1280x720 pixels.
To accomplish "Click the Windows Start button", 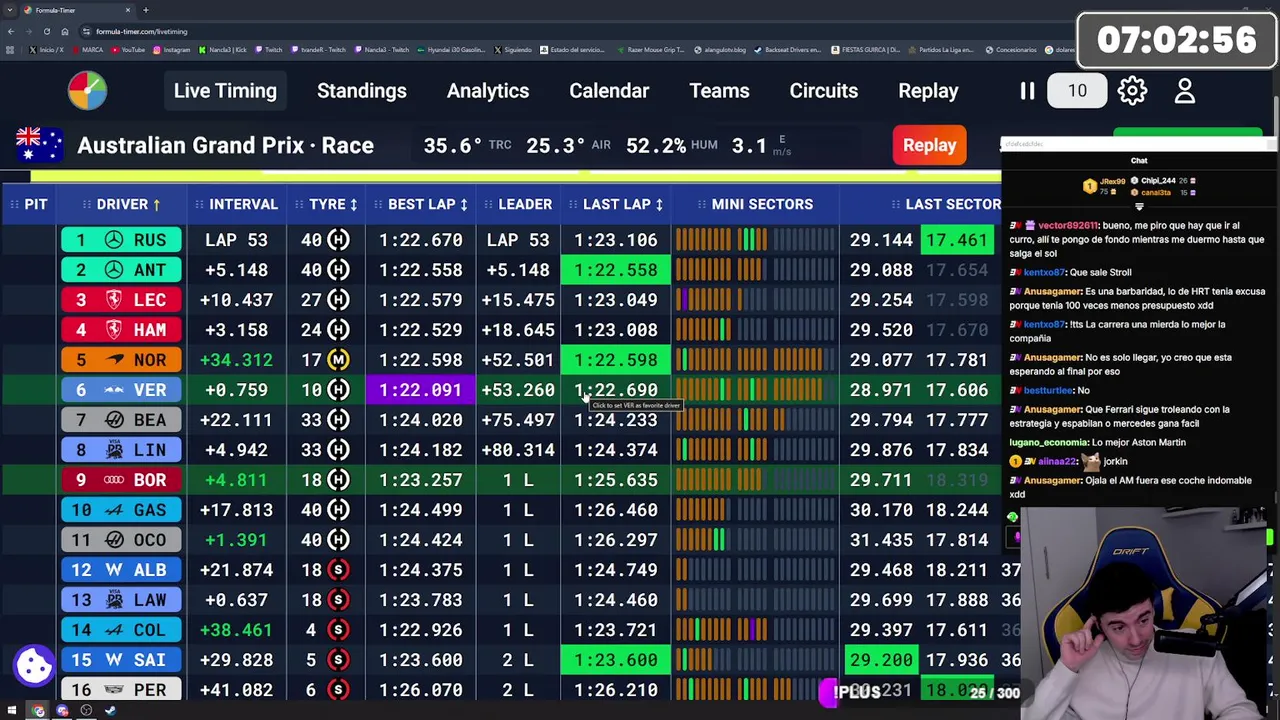I will click(12, 711).
